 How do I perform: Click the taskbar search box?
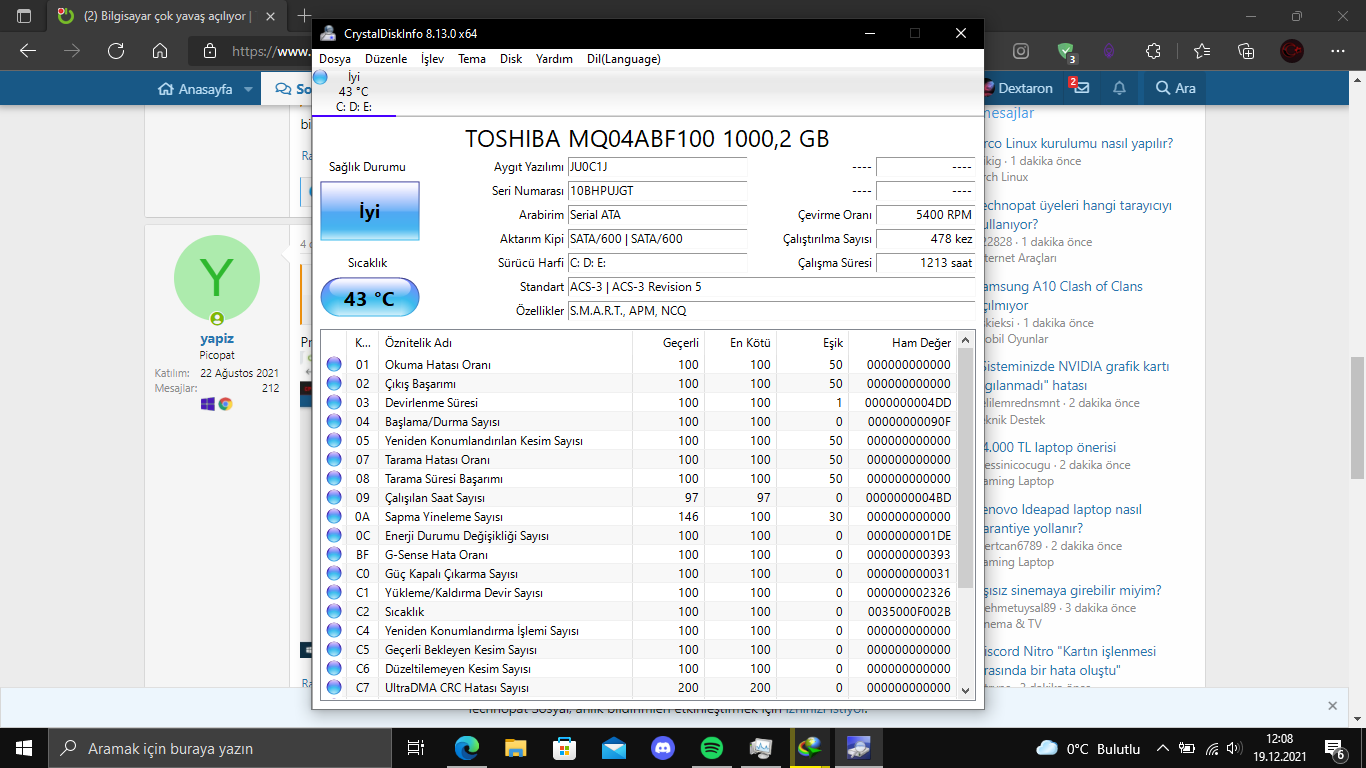219,748
